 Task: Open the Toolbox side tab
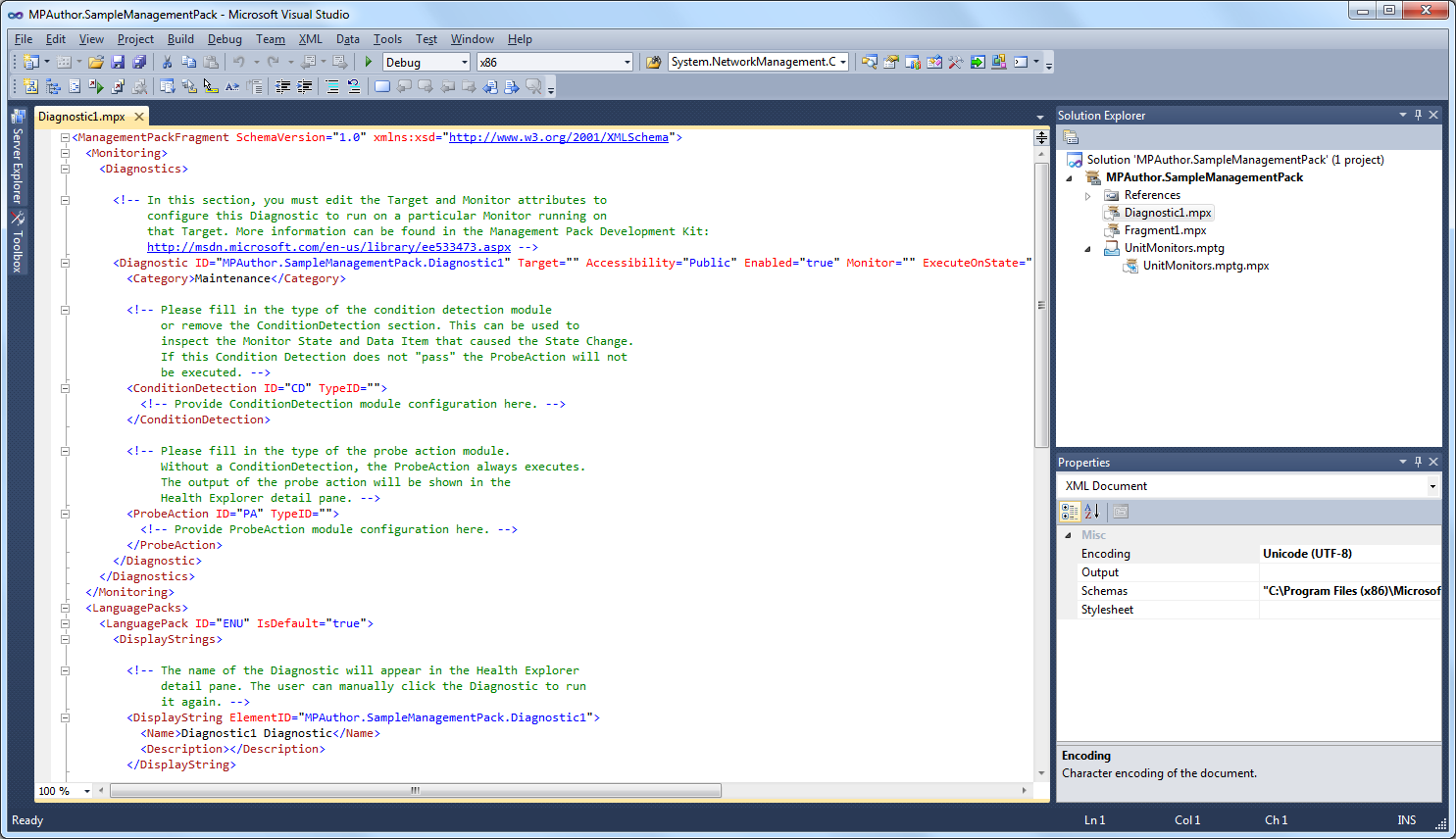[17, 243]
